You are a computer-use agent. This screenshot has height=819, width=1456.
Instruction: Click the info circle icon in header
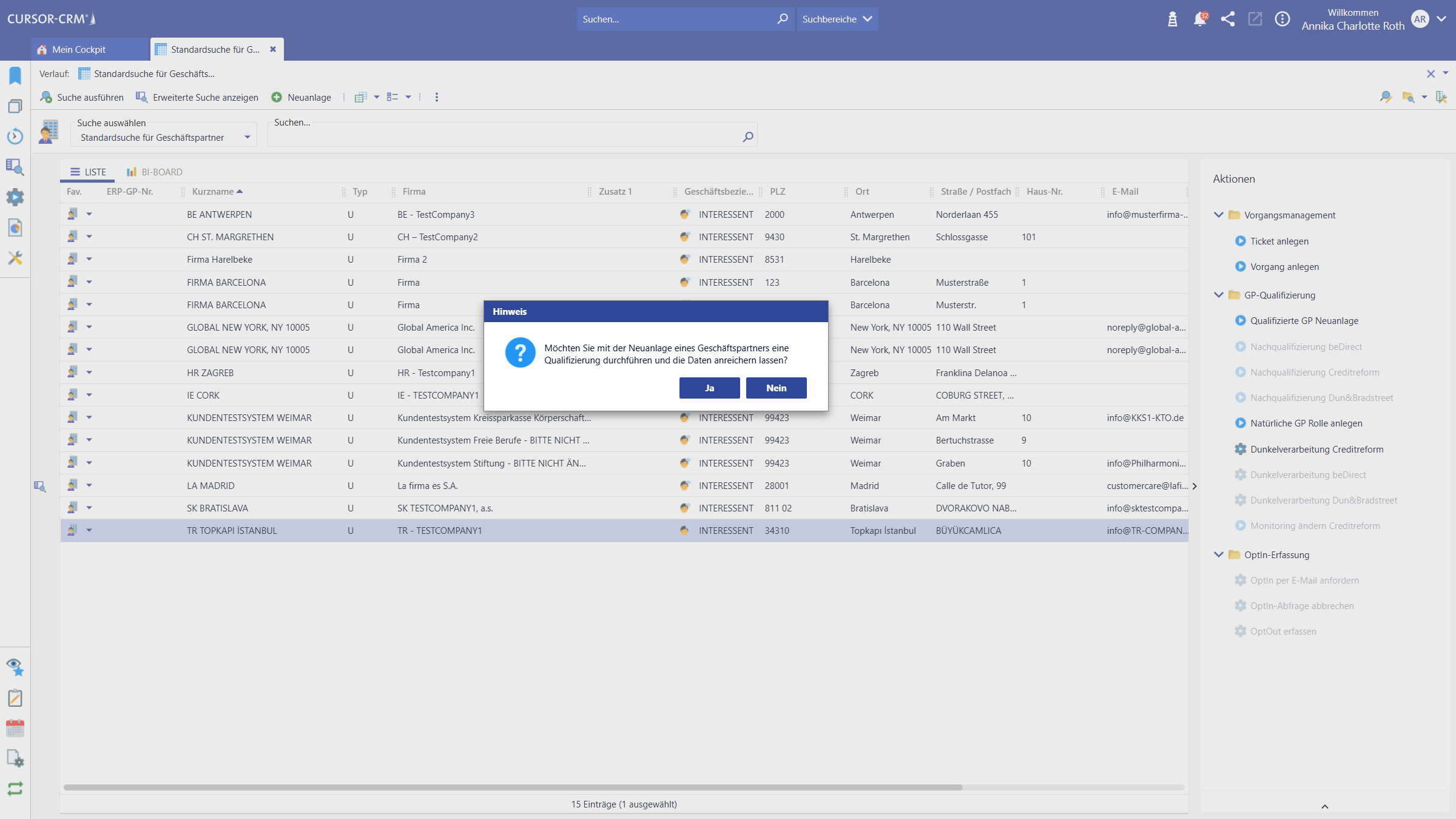(x=1282, y=19)
